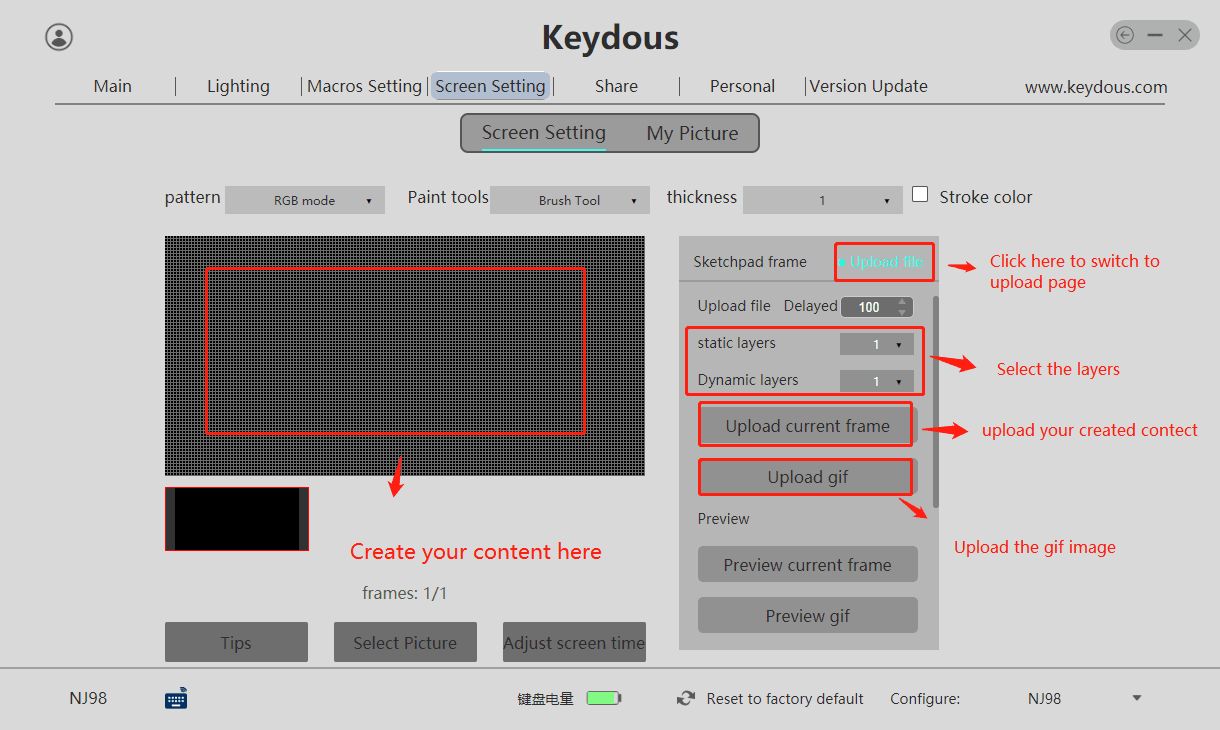Open the thickness dropdown
1220x730 pixels.
822,201
